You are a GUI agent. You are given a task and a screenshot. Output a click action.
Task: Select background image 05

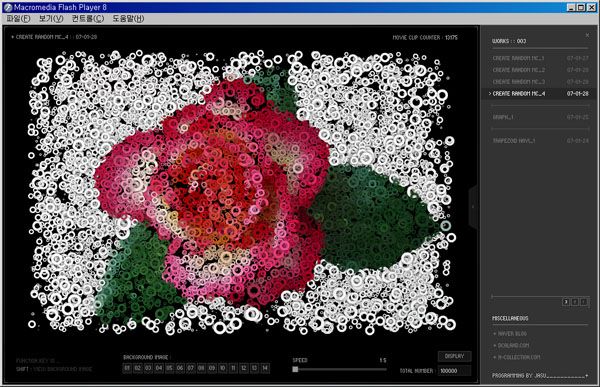click(170, 368)
